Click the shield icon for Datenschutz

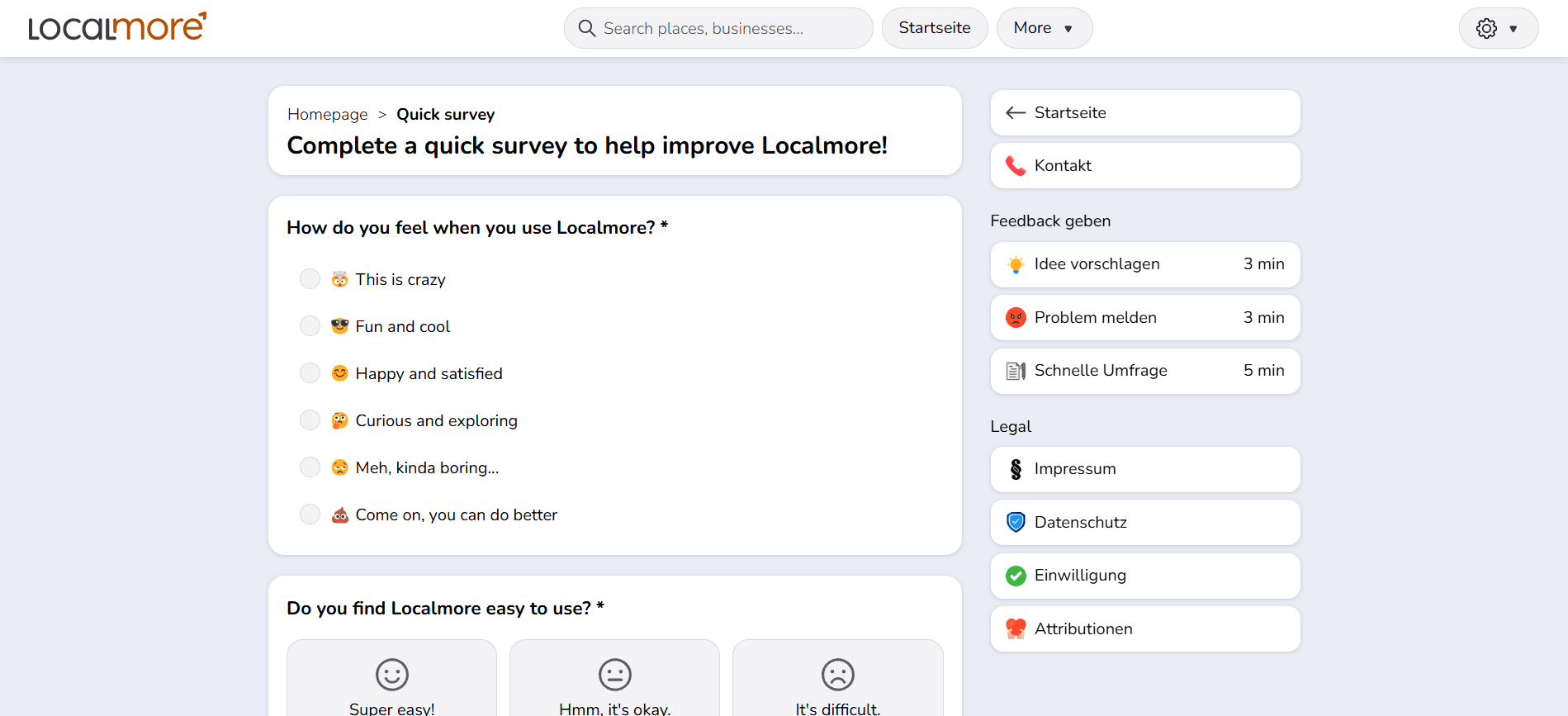point(1016,523)
